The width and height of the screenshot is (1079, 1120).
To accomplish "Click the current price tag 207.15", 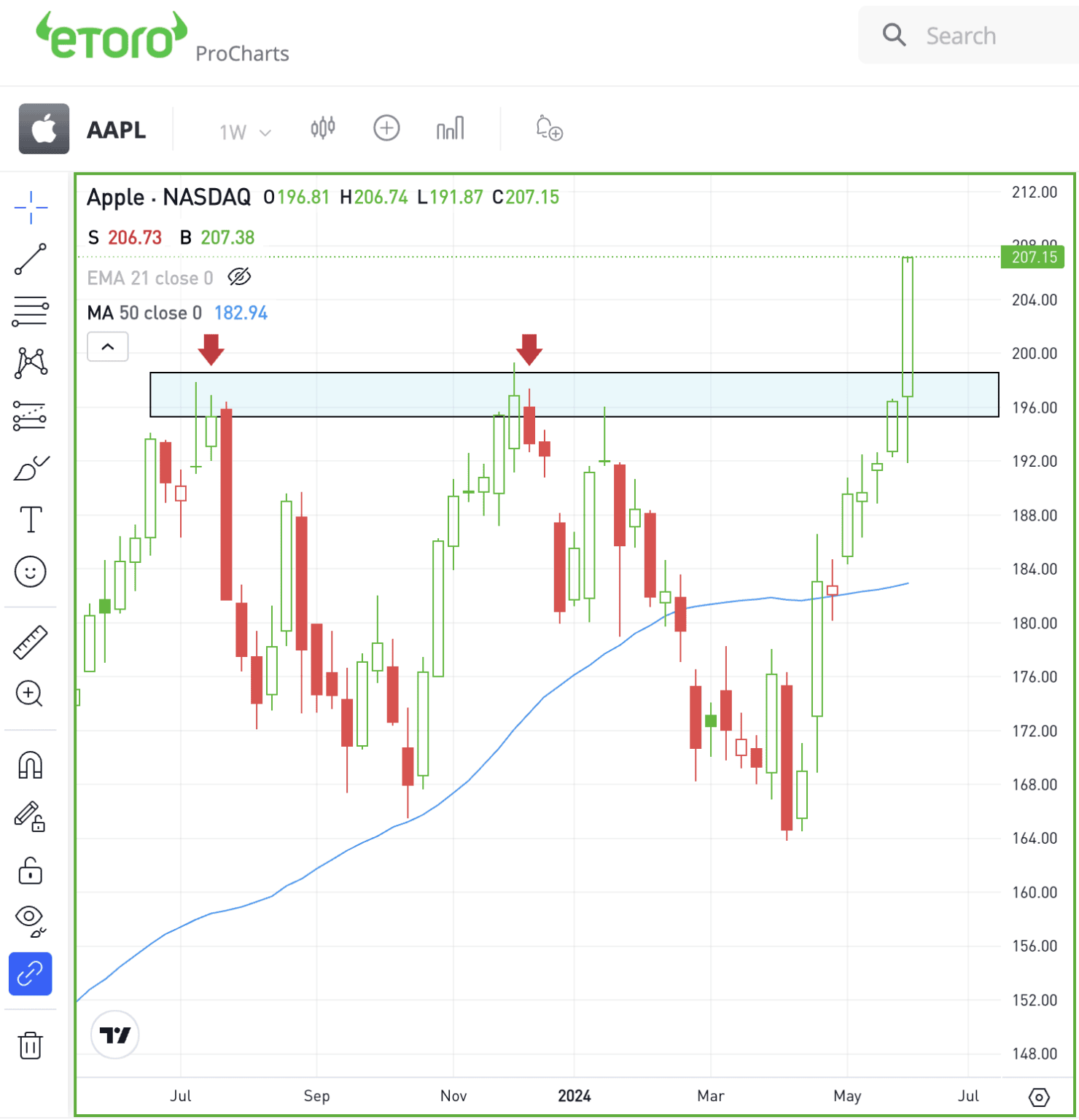I will pyautogui.click(x=1033, y=257).
